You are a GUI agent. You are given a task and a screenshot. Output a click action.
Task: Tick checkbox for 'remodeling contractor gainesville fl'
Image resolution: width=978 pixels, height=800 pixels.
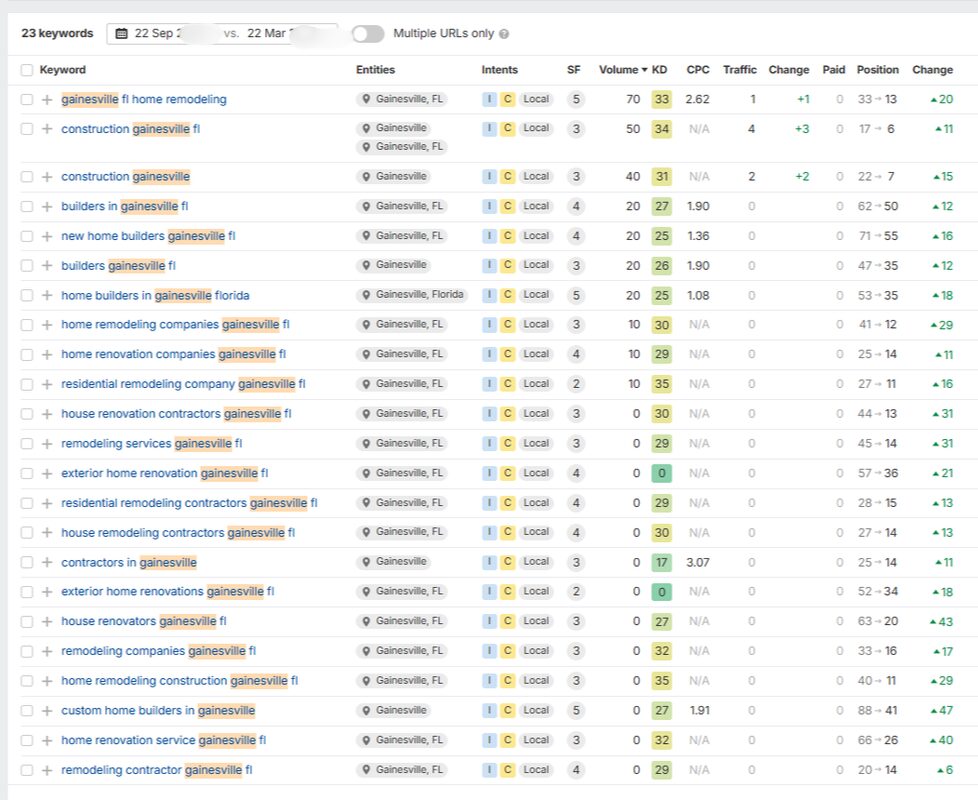(27, 770)
